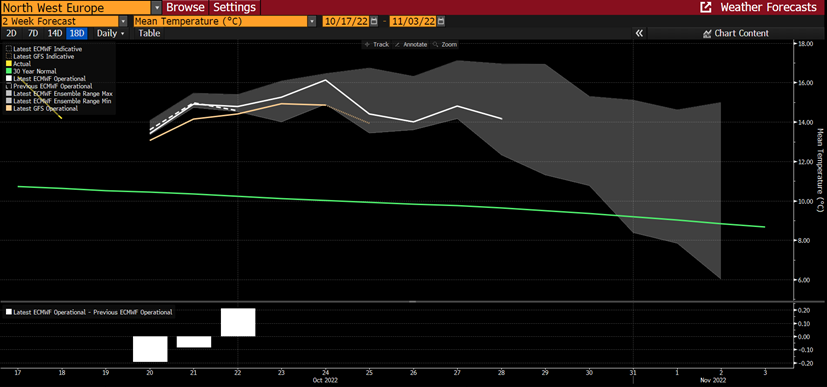Toggle Latest GFS Operational series

[41, 108]
